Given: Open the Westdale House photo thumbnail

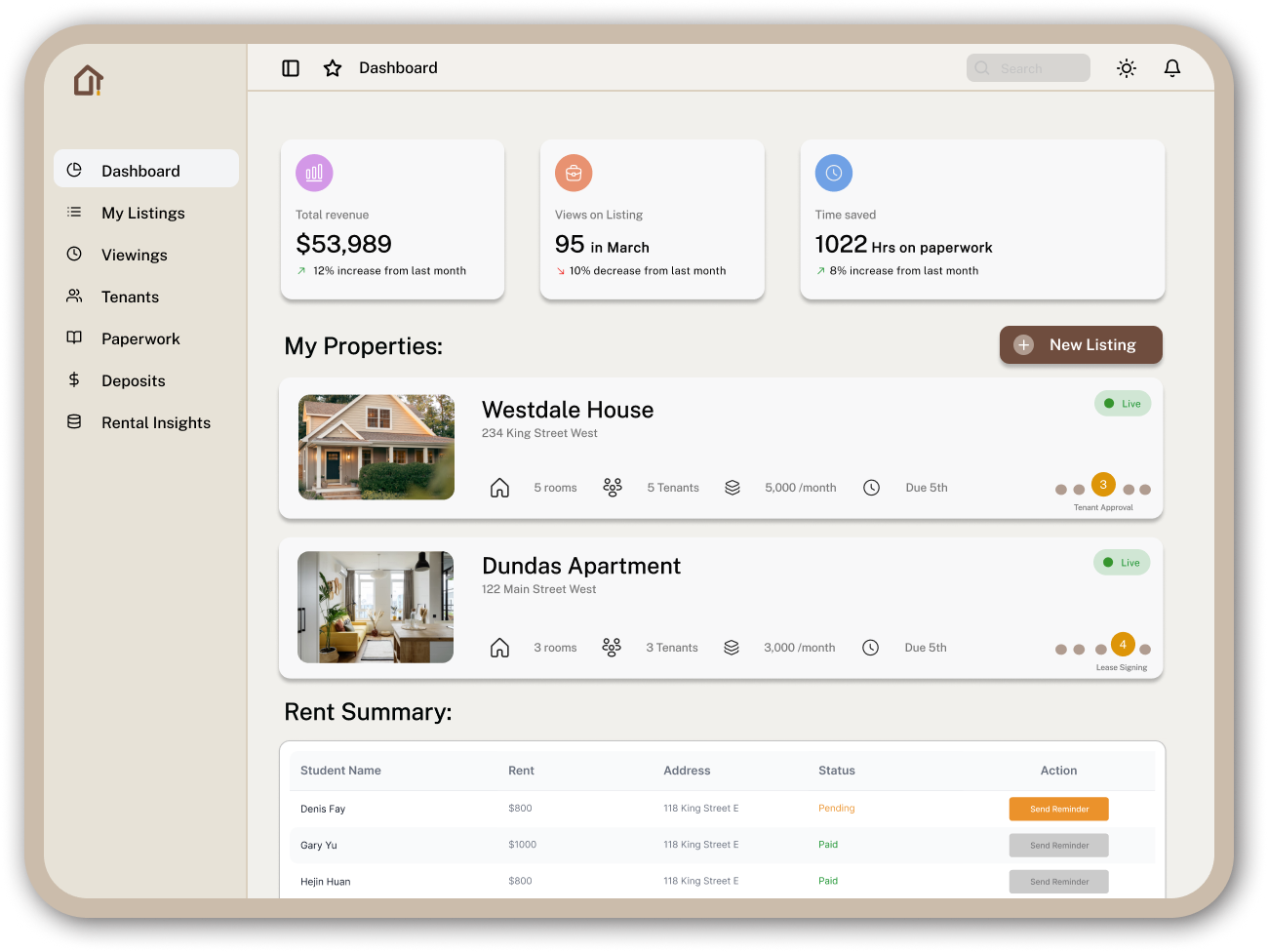Looking at the screenshot, I should tap(376, 447).
